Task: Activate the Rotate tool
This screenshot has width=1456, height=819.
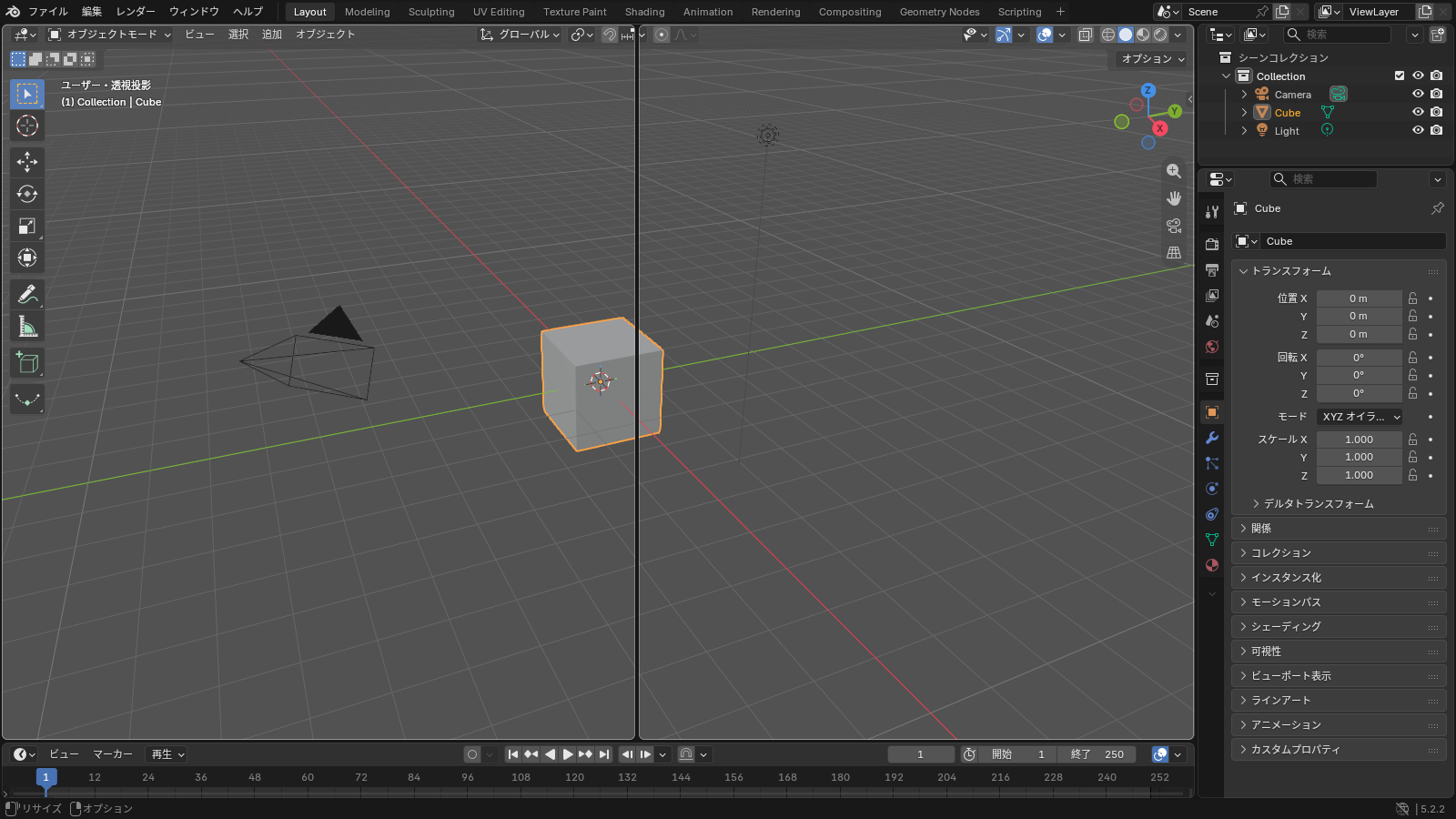Action: point(27,194)
